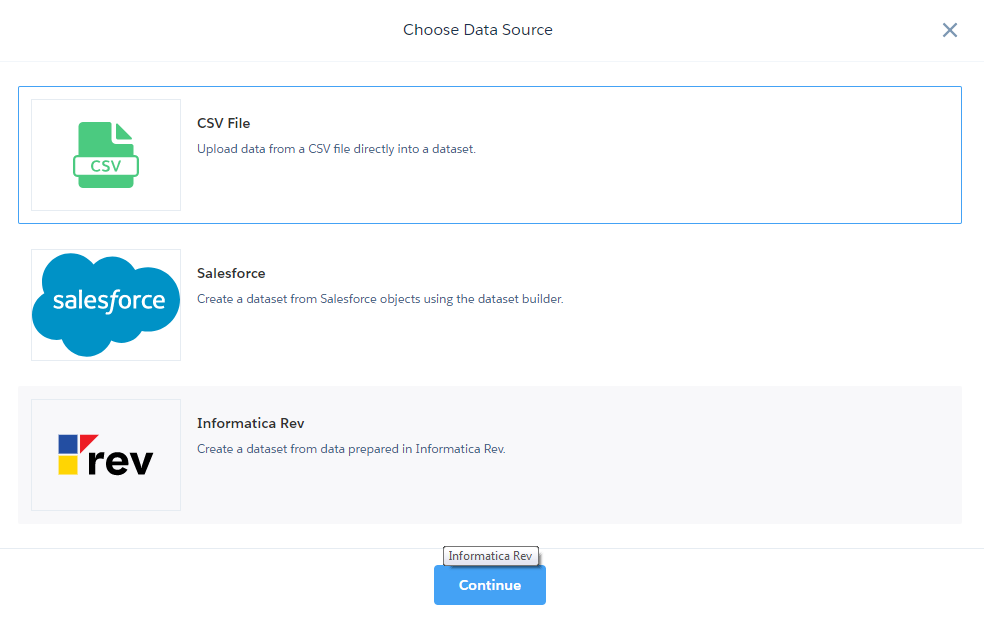The width and height of the screenshot is (984, 618).
Task: Click the Informatica Rev logo thumbnail
Action: coord(106,455)
